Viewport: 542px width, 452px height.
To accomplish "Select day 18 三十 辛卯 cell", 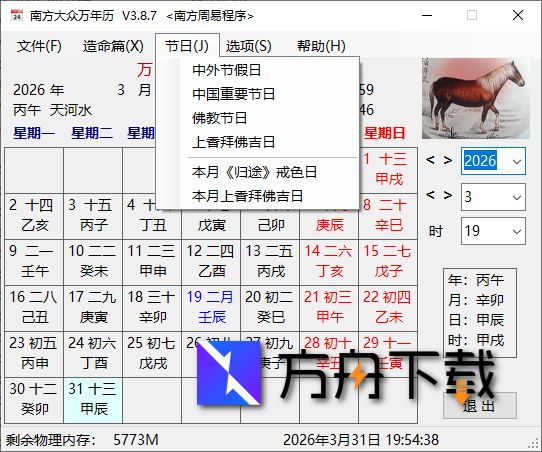I will click(152, 308).
